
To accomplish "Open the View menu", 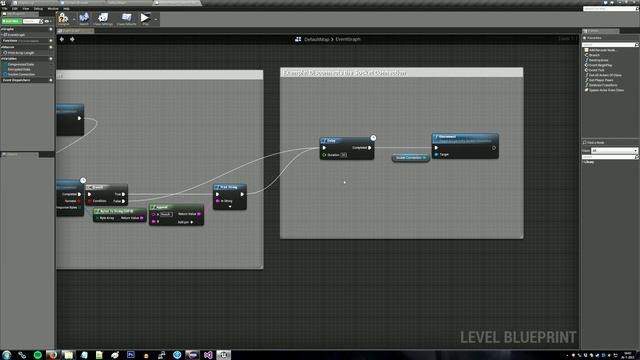I will pos(26,8).
